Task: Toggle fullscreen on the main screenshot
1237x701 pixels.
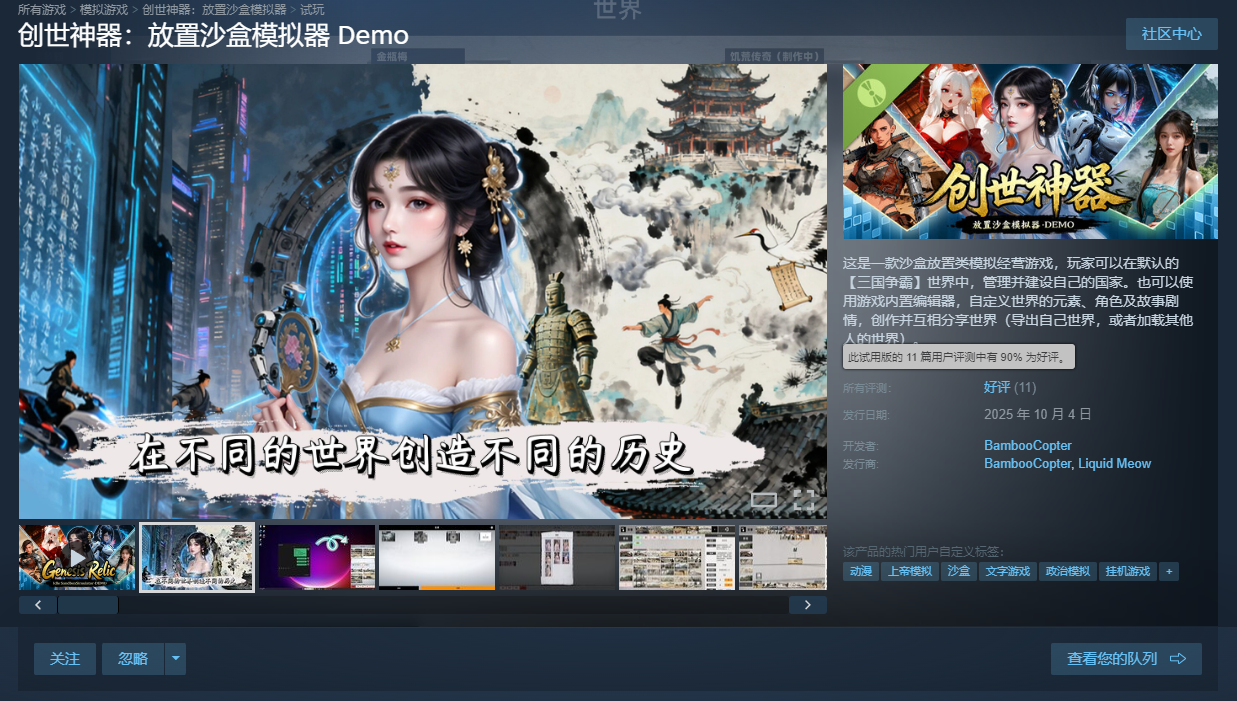Action: (x=804, y=498)
